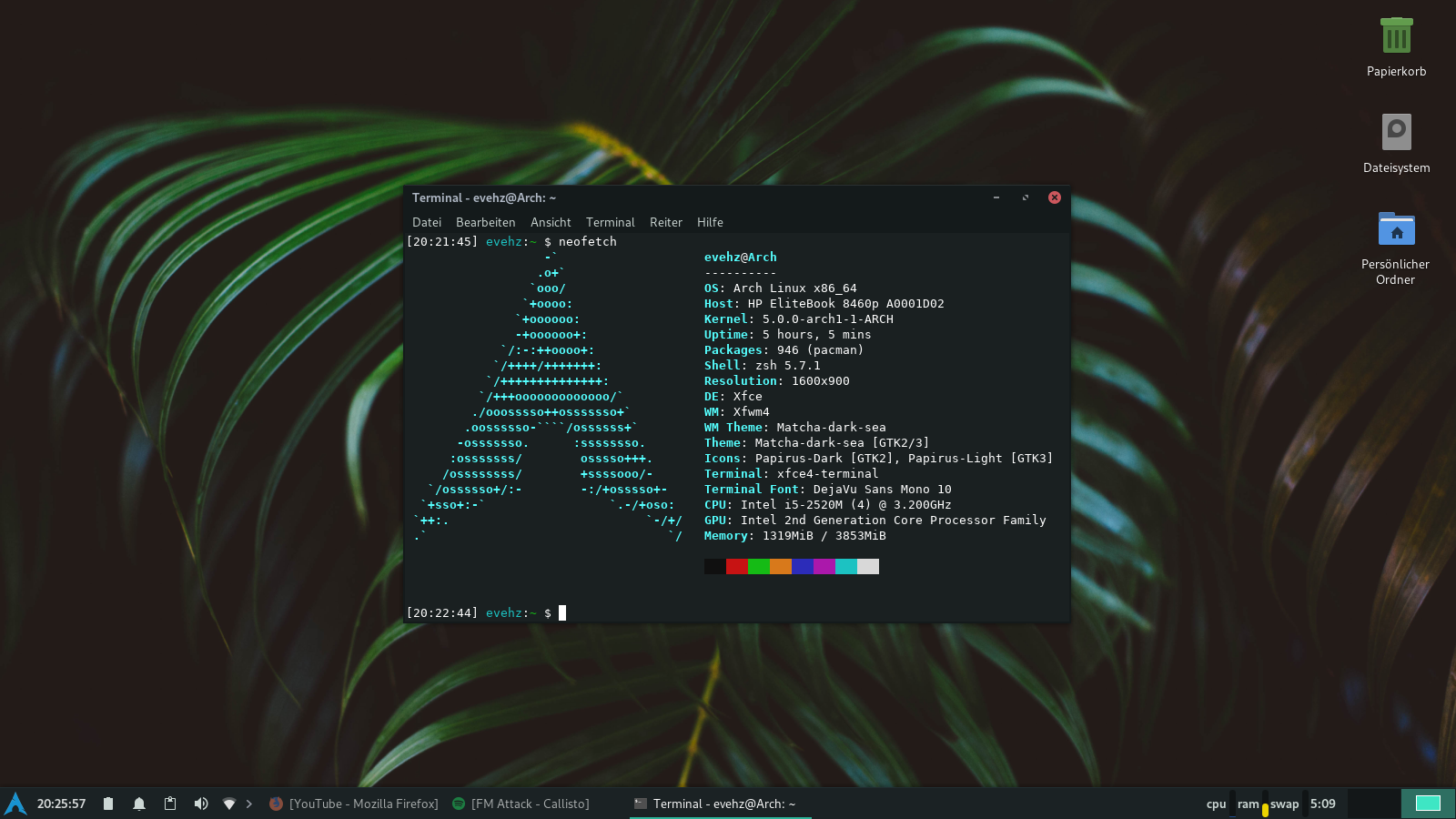Image resolution: width=1456 pixels, height=819 pixels.
Task: Click the Memory: 1319MiB / 3853MiB line
Action: 795,535
